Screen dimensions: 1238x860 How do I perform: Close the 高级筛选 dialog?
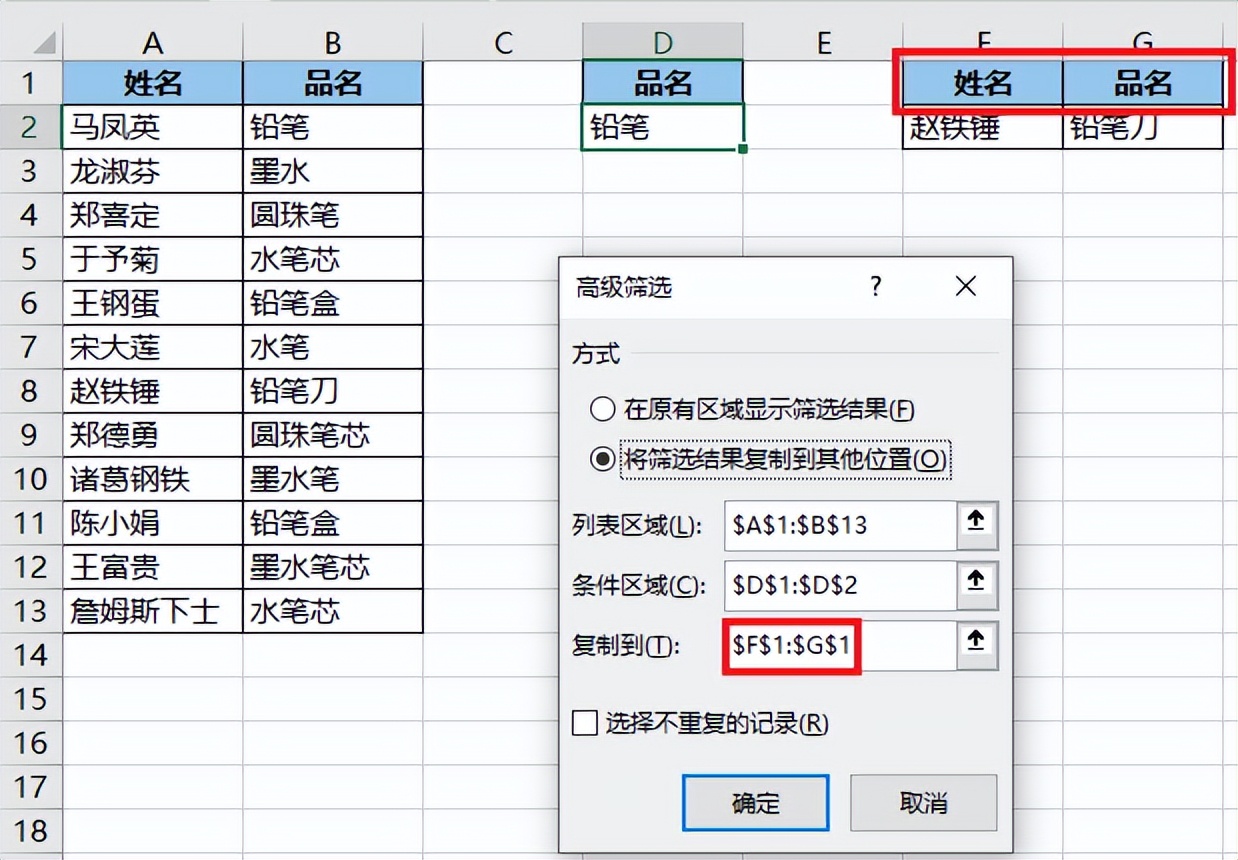964,287
